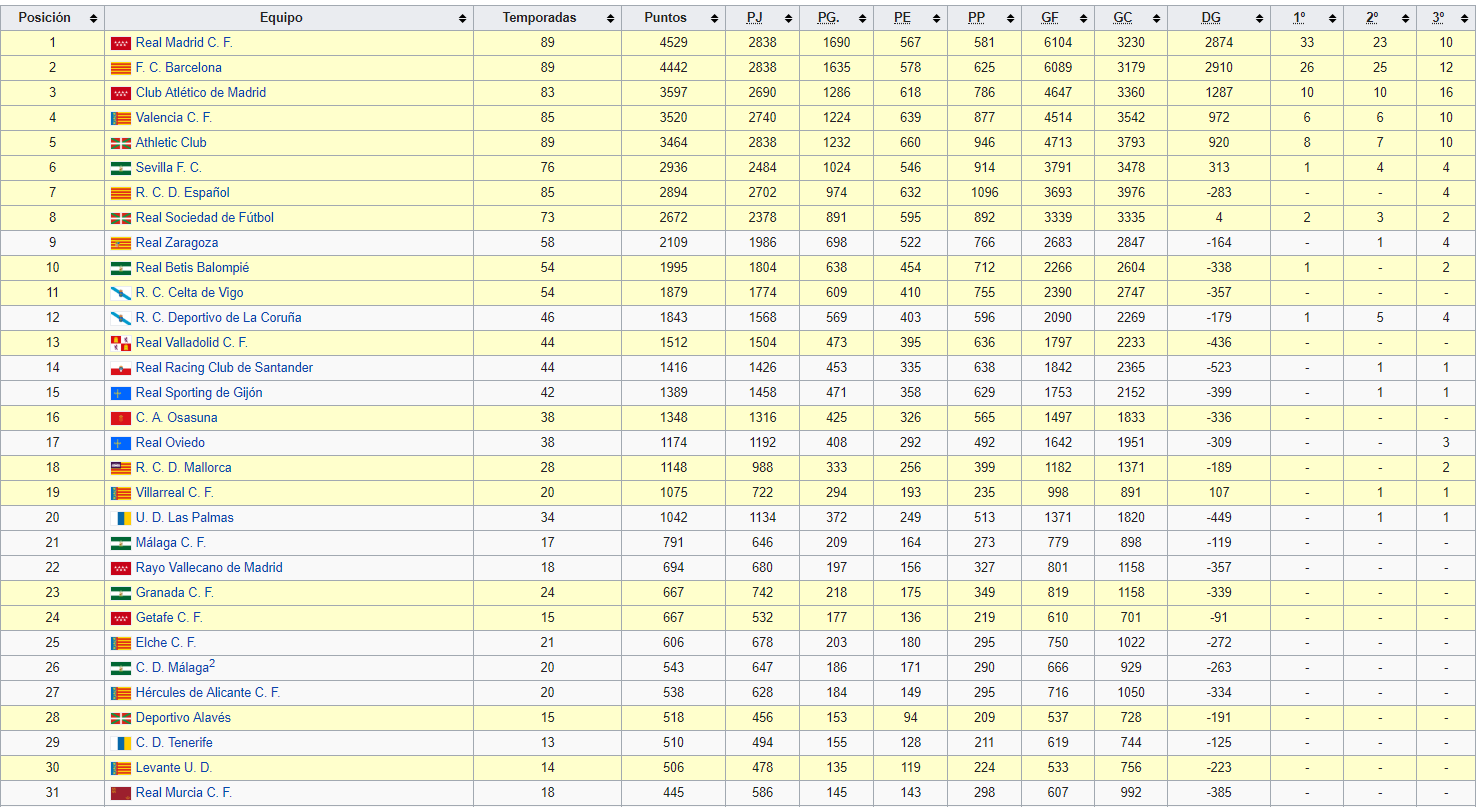Click the Canary Islands flag beside U. D. Las Palmas

coord(125,518)
